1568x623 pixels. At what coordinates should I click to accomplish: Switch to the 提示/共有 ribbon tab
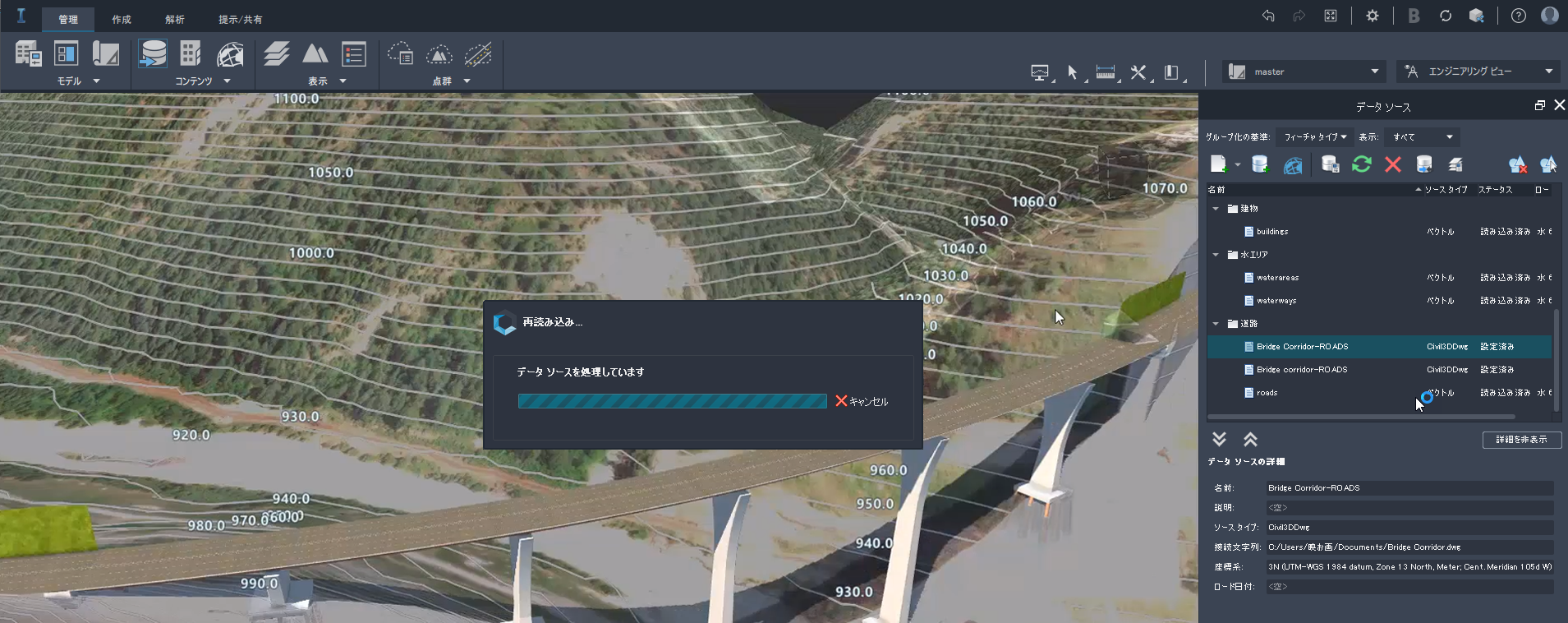(241, 19)
